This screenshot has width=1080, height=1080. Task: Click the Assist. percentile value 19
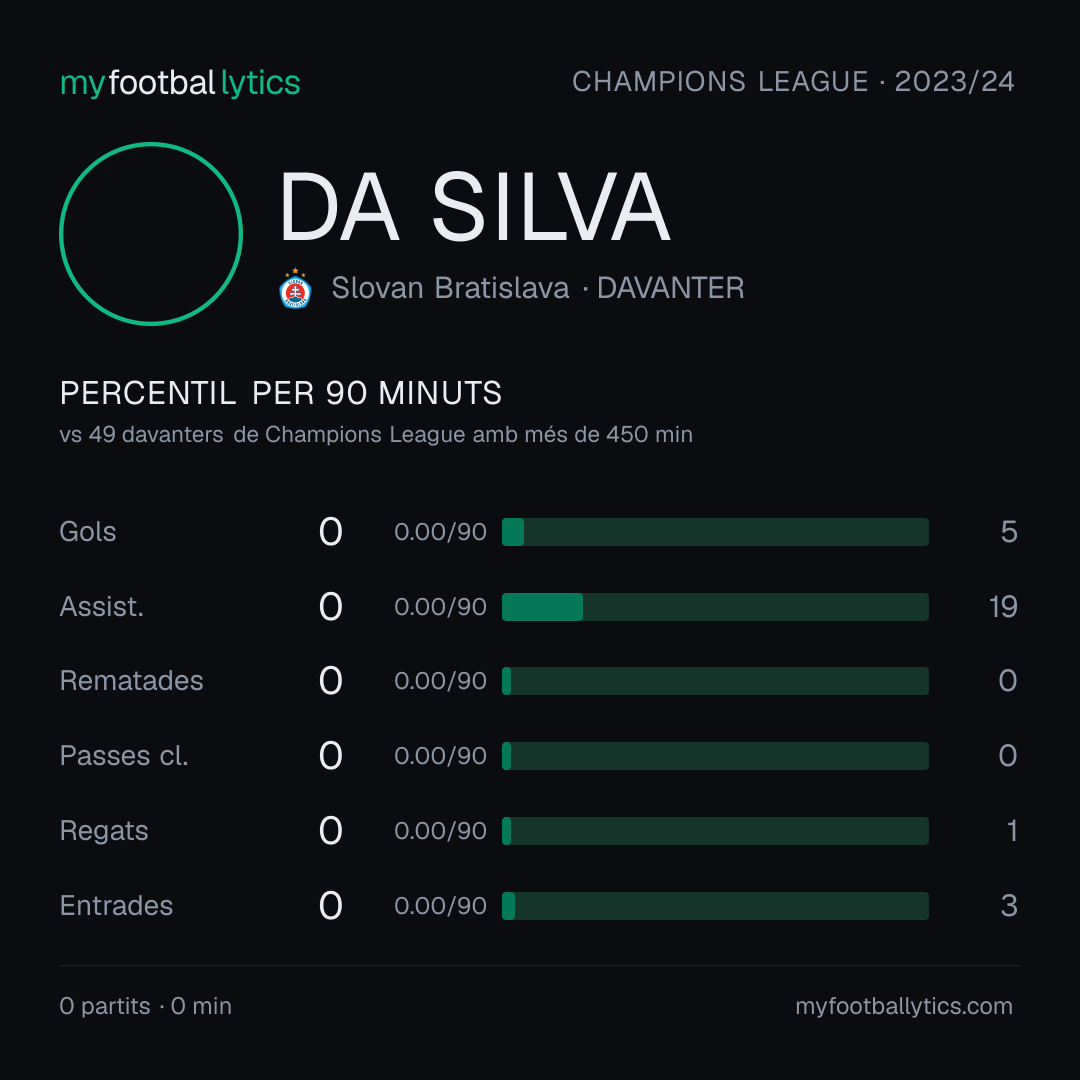pyautogui.click(x=1003, y=607)
